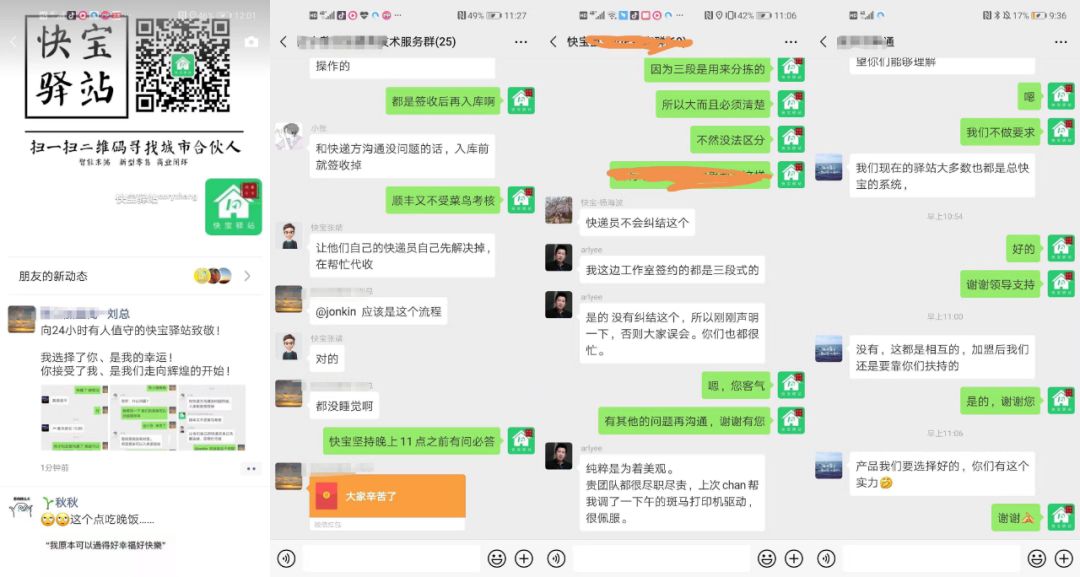Open the camera icon on Moments cover
This screenshot has height=577, width=1080.
pos(251,42)
